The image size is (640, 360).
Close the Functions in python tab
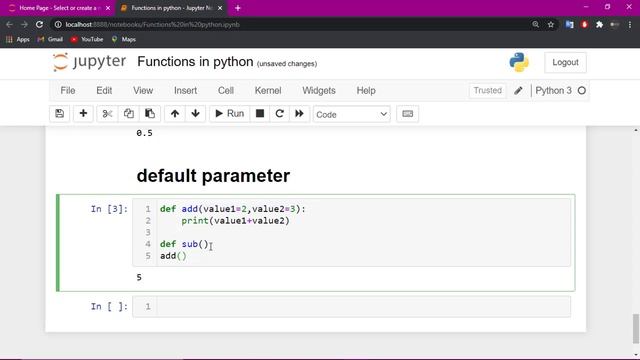pyautogui.click(x=220, y=8)
